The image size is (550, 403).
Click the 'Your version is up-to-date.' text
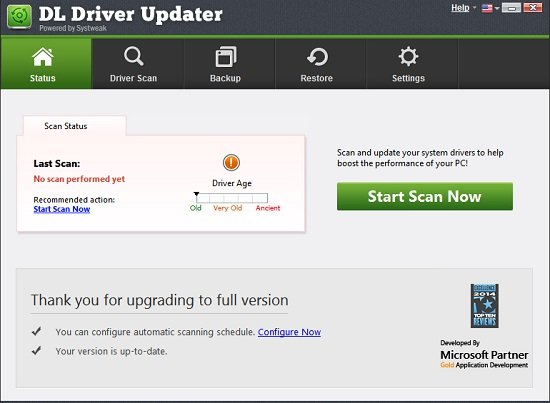click(111, 351)
